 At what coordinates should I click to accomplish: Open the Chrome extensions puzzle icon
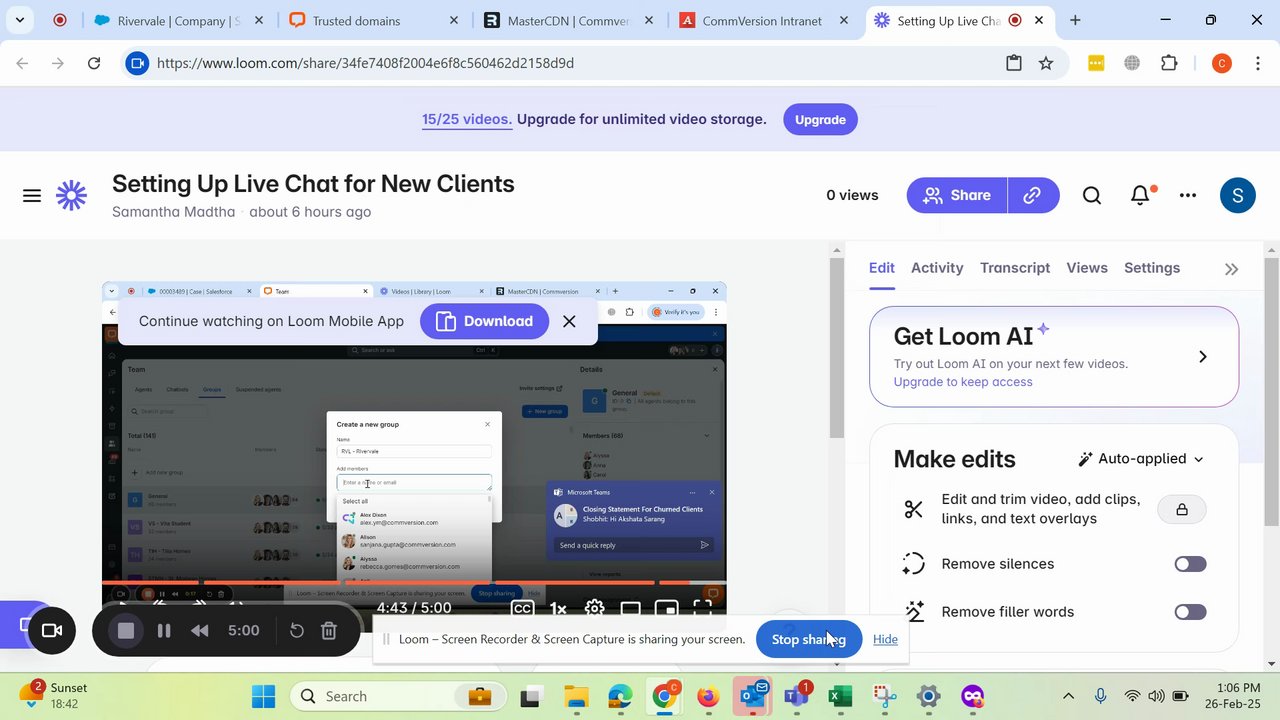(1169, 63)
